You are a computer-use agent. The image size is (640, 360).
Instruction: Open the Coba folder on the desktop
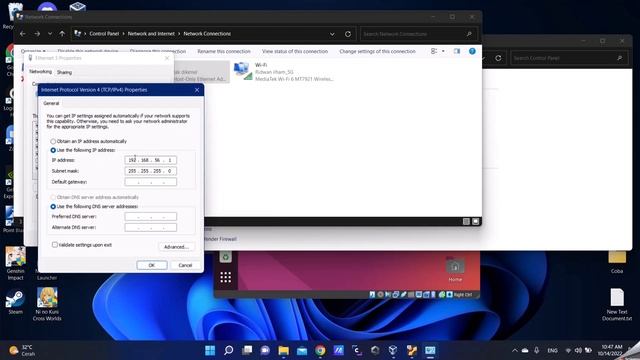617,262
